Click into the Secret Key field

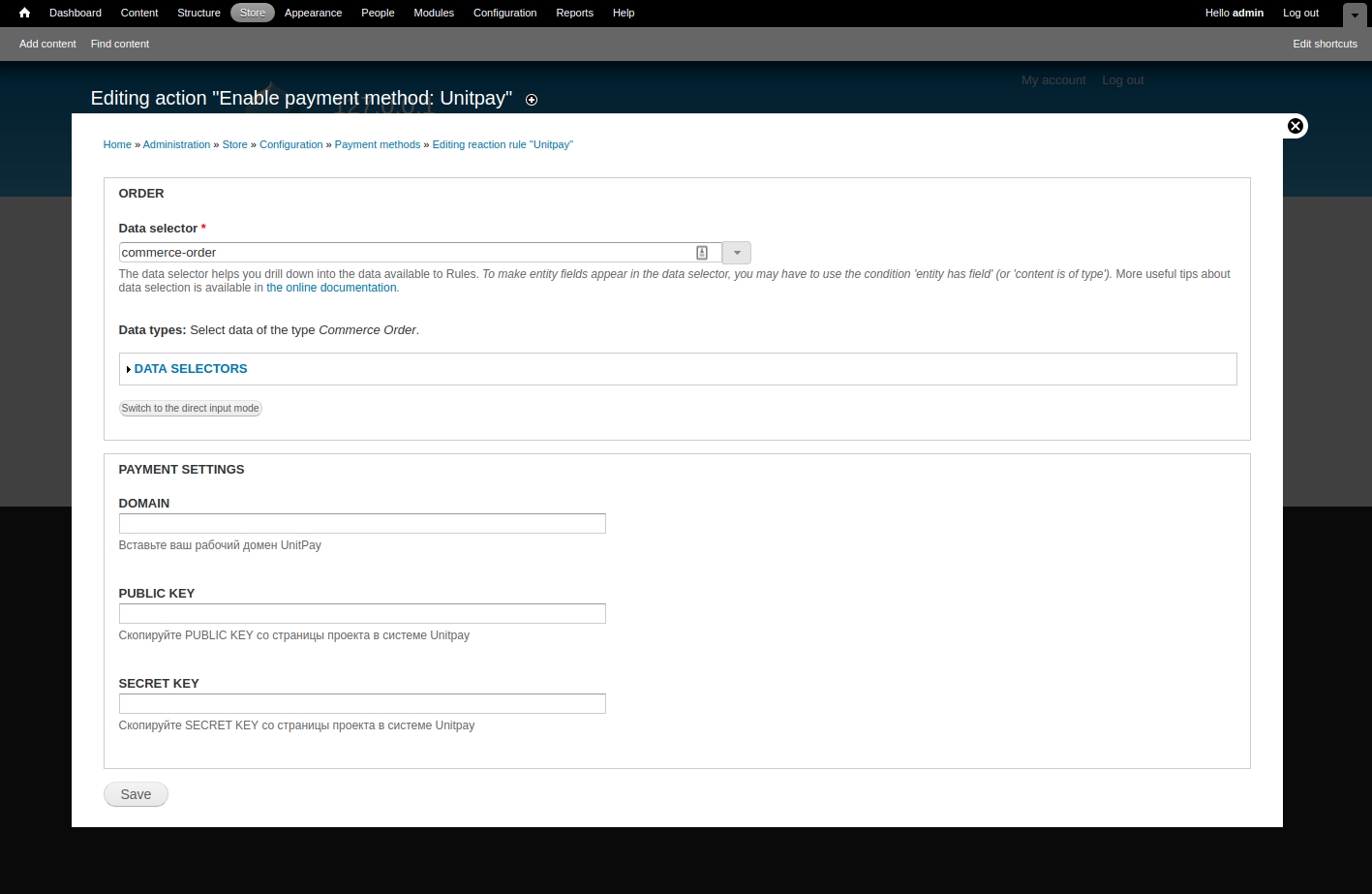click(362, 704)
